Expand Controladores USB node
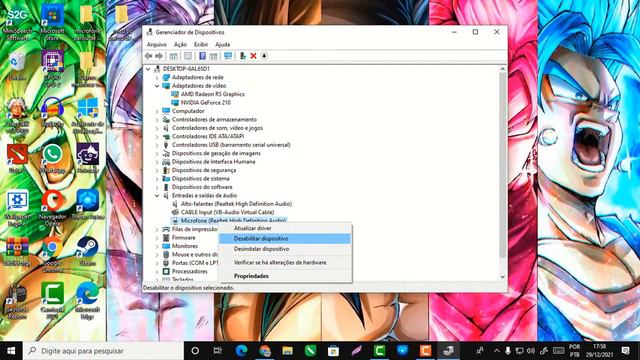 pos(157,145)
